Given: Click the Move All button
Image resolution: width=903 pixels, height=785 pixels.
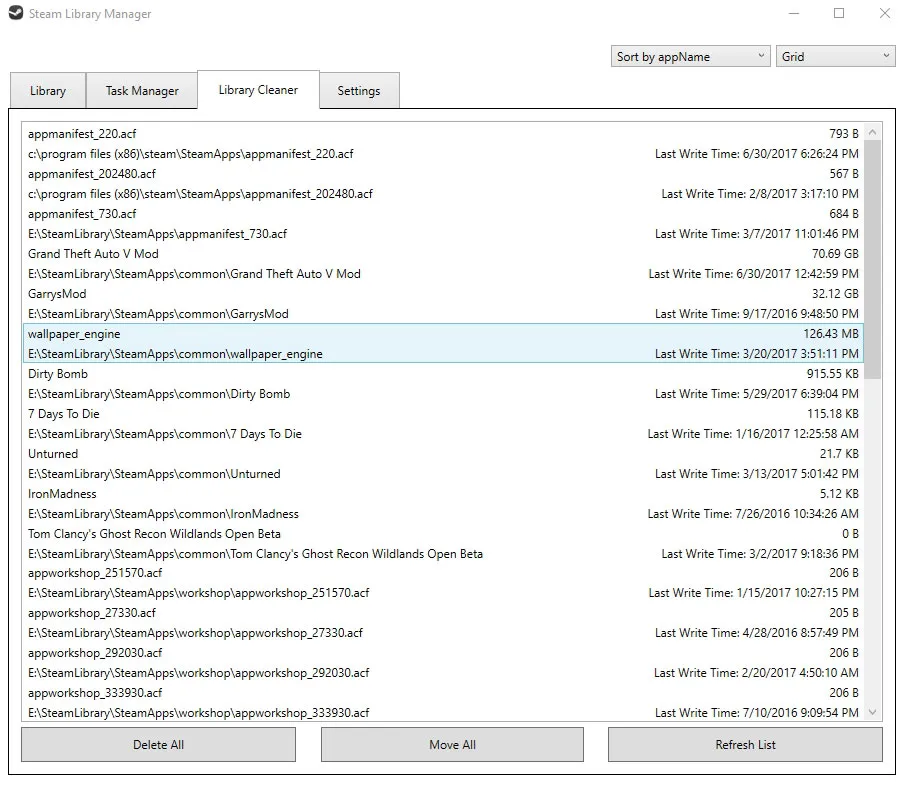Looking at the screenshot, I should [452, 745].
